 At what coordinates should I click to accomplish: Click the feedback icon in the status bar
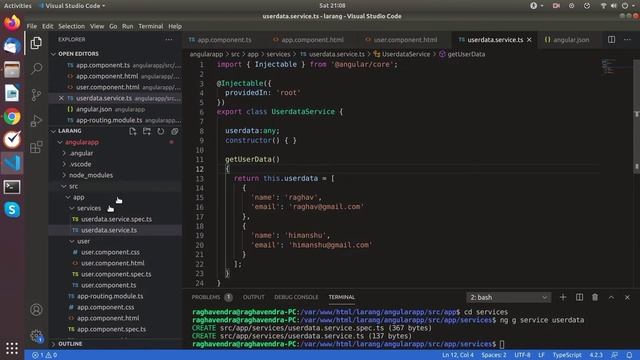point(614,355)
